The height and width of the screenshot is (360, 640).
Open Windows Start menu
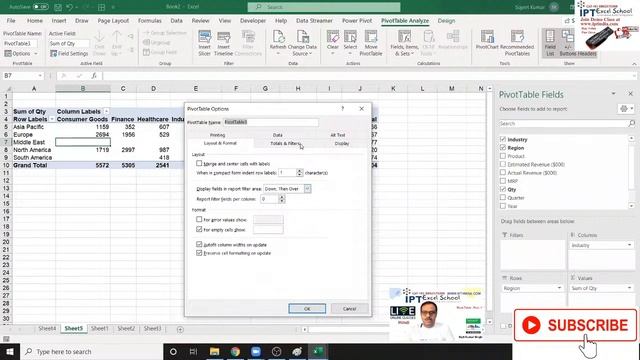[10, 351]
